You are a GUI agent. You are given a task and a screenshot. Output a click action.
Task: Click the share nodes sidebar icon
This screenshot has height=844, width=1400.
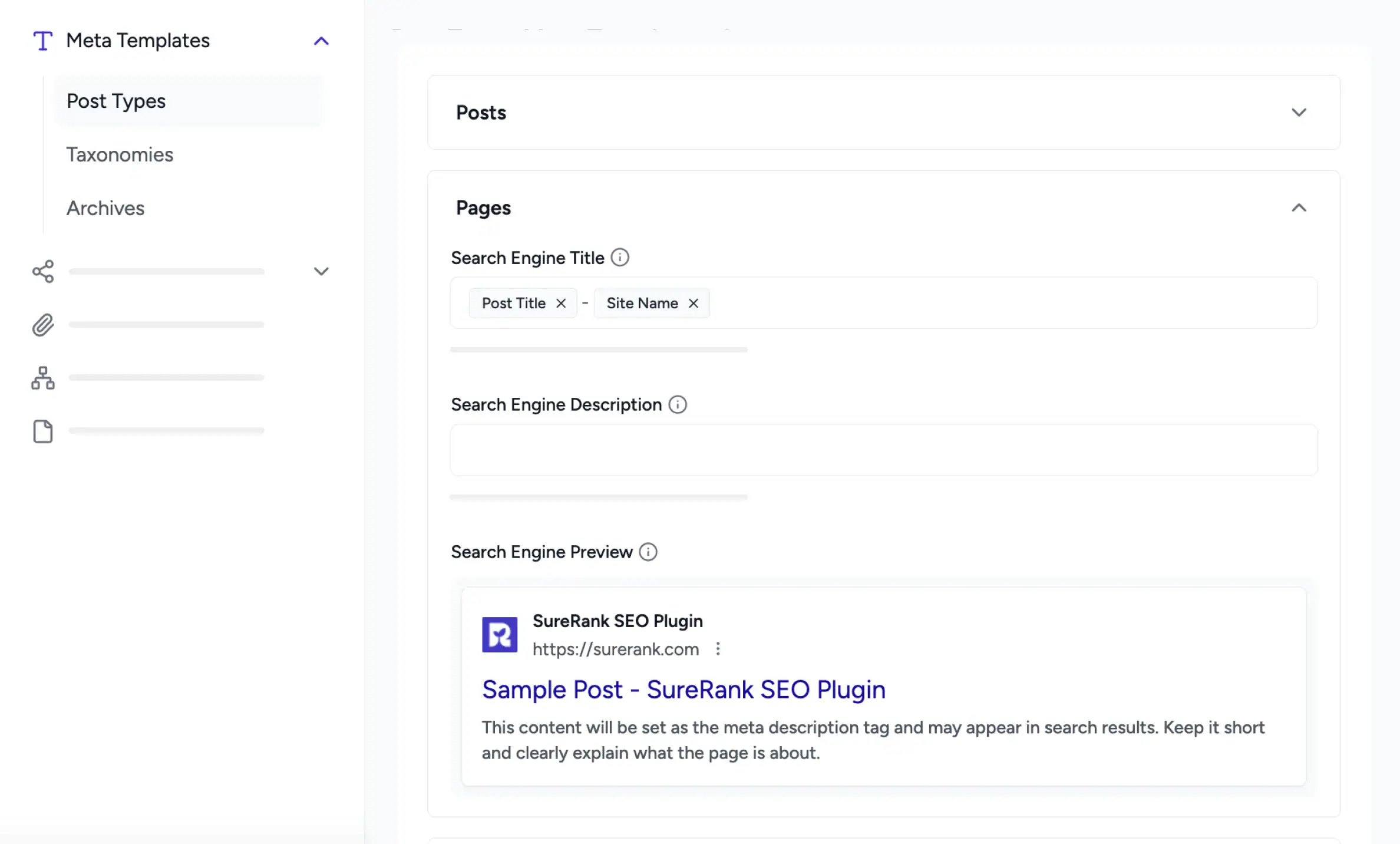click(43, 271)
